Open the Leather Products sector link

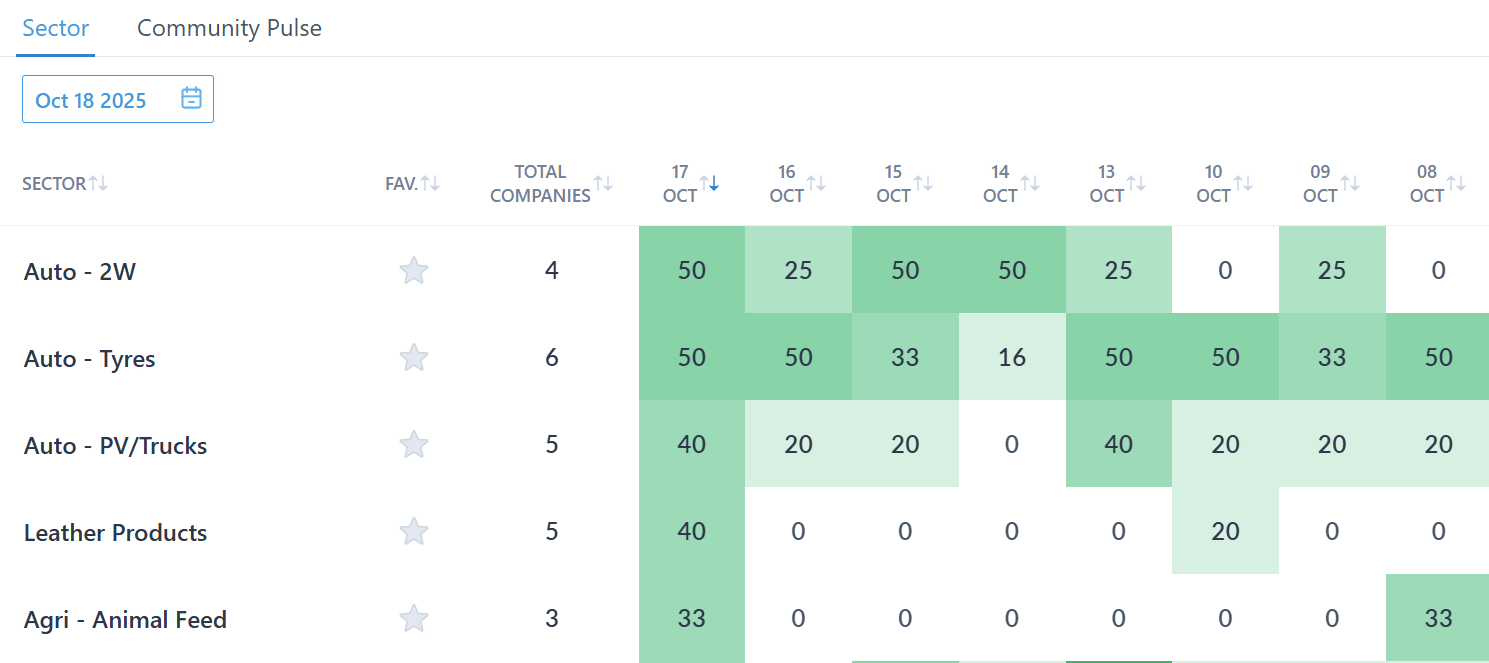tap(115, 533)
